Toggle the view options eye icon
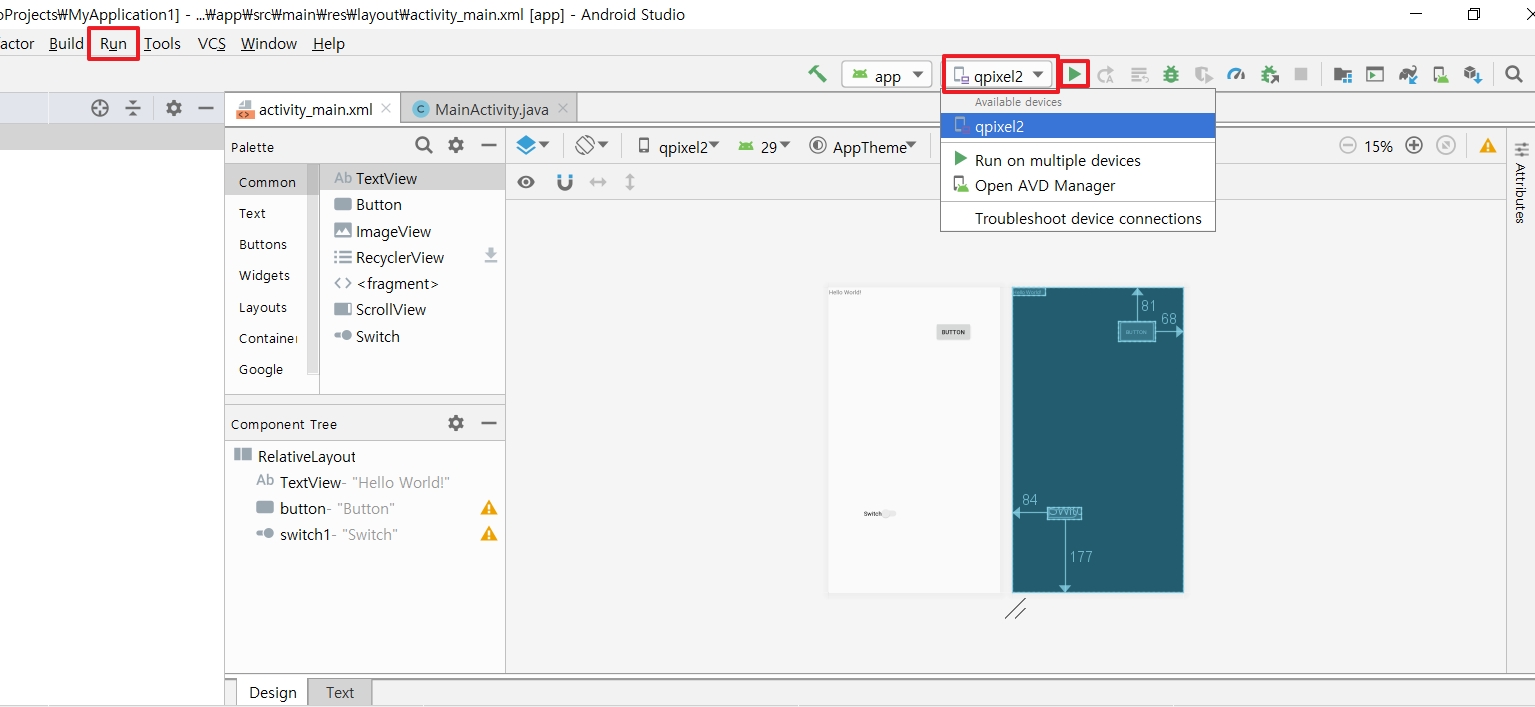The image size is (1535, 707). point(526,182)
